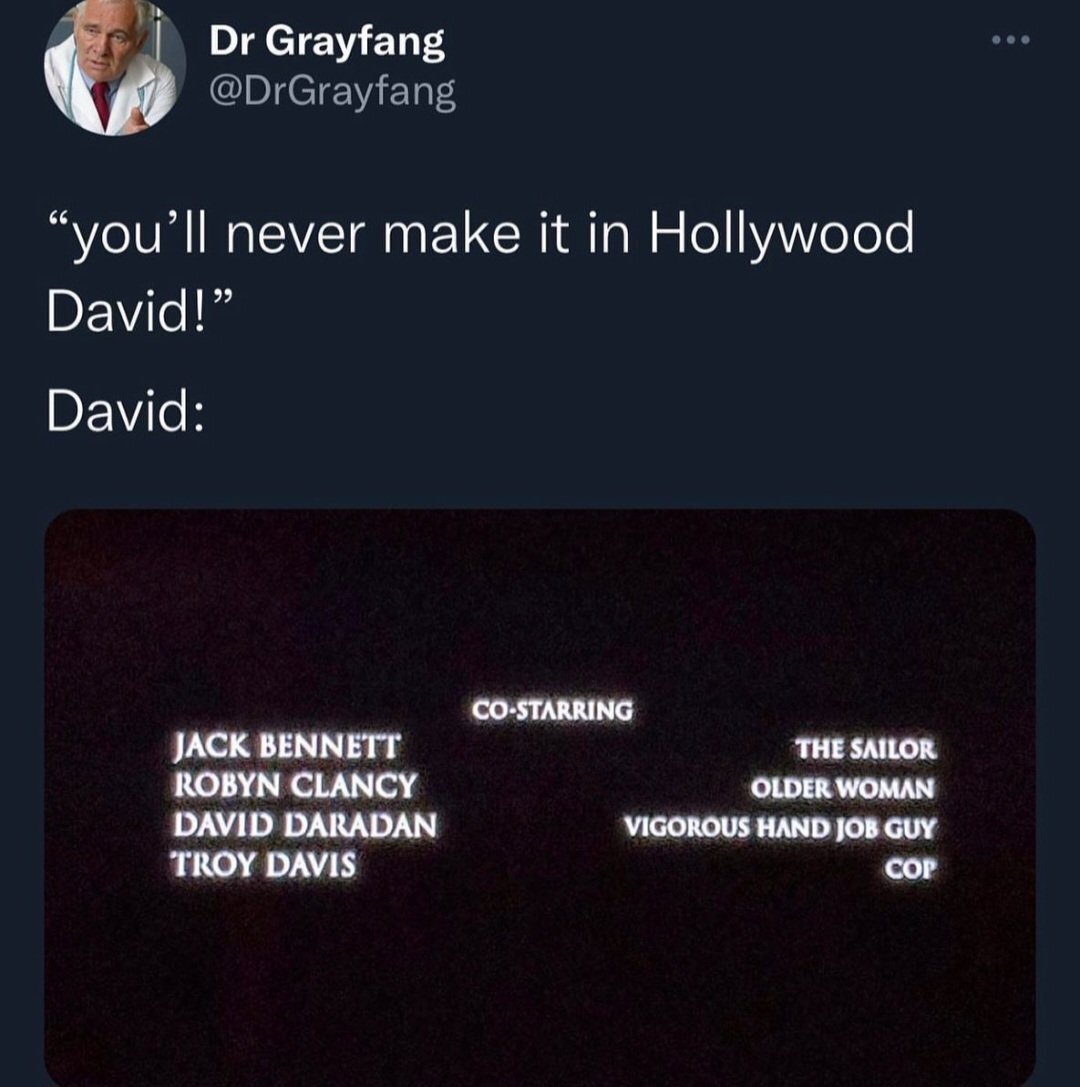
Task: Click the CO-STARRING heading in the image
Action: (552, 711)
